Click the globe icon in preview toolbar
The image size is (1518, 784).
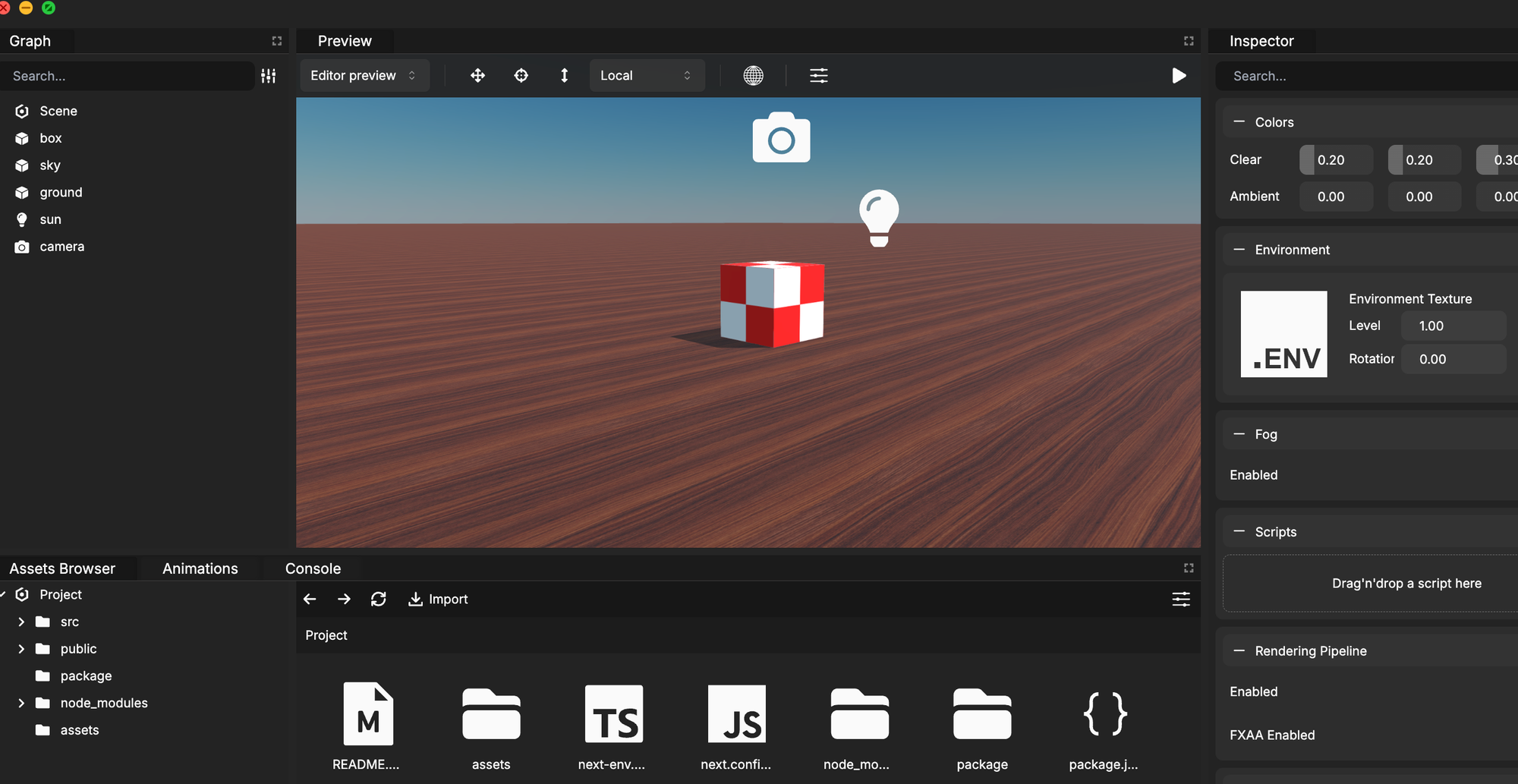point(753,76)
